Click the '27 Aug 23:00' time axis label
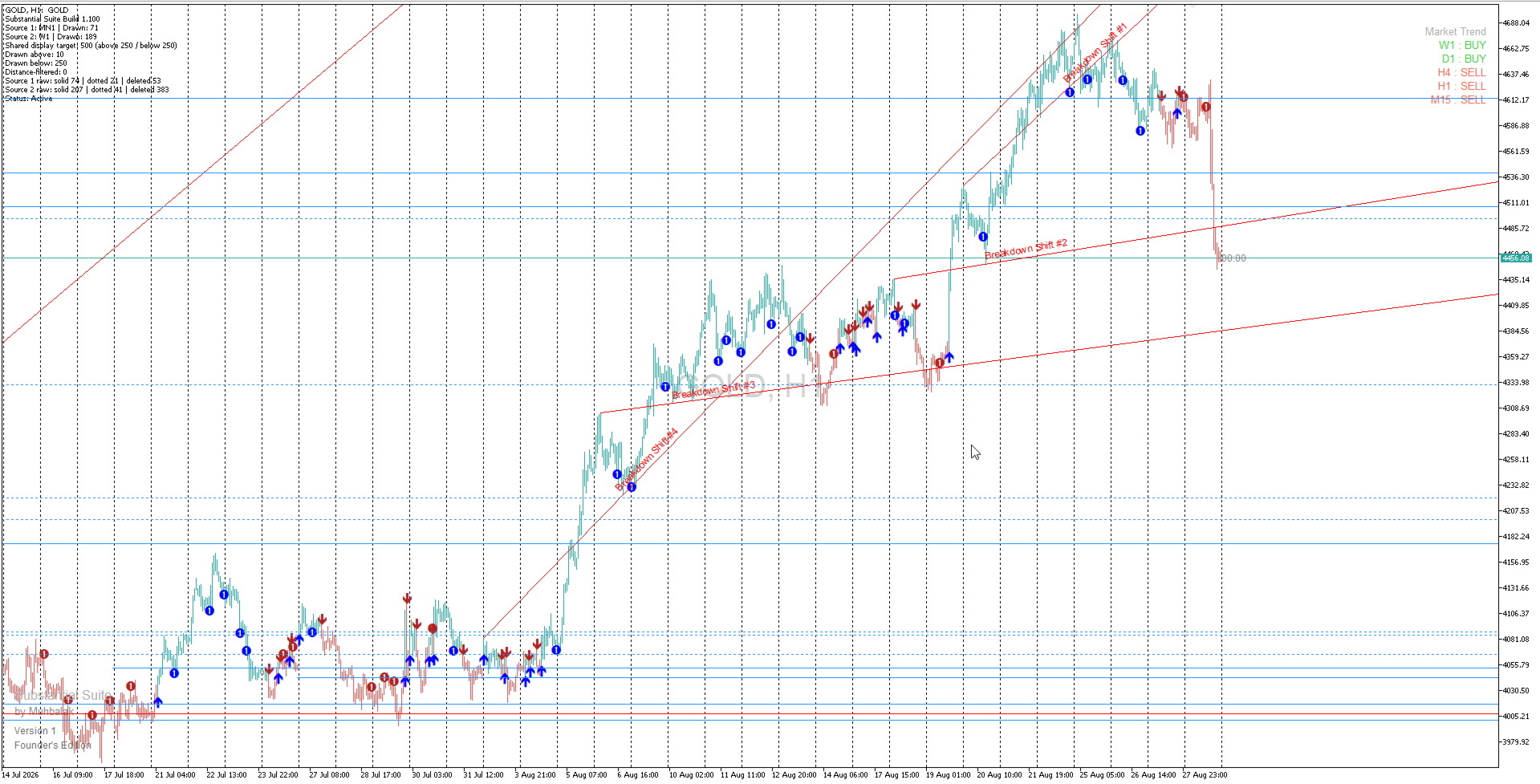Screen dimensions: 1540x784 coord(1205,775)
